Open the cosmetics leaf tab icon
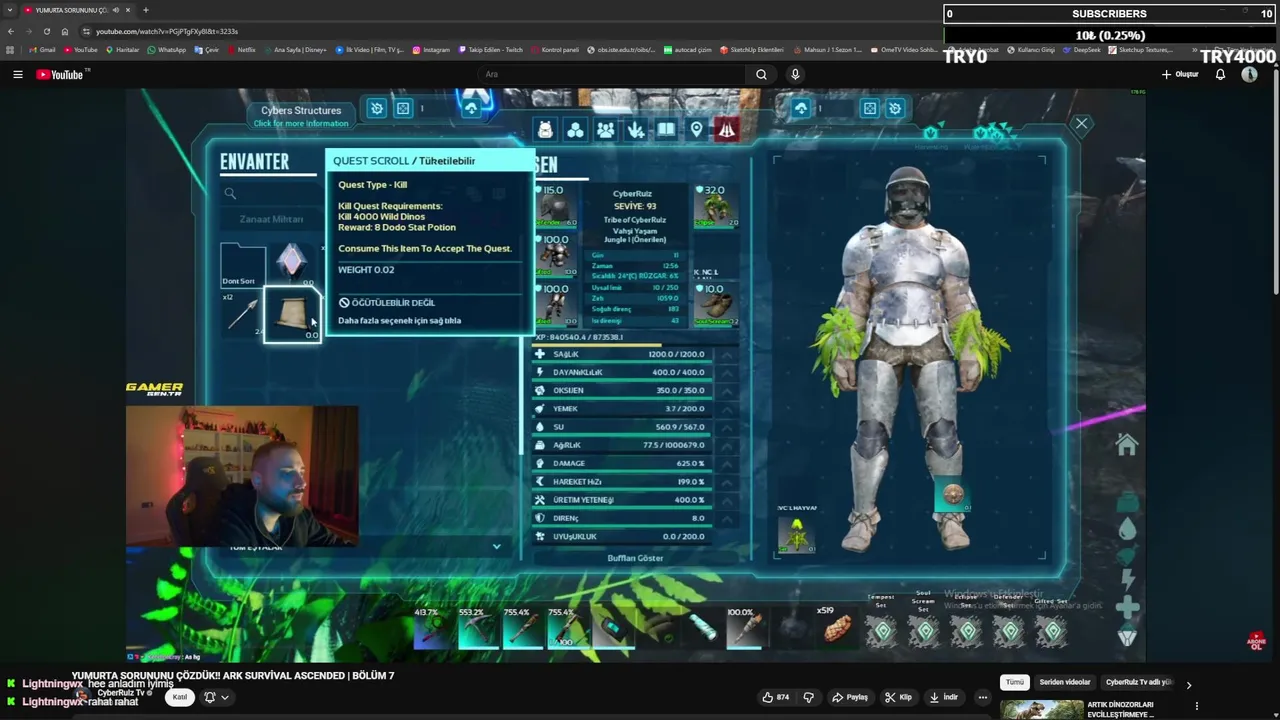Image resolution: width=1280 pixels, height=720 pixels. pos(636,130)
